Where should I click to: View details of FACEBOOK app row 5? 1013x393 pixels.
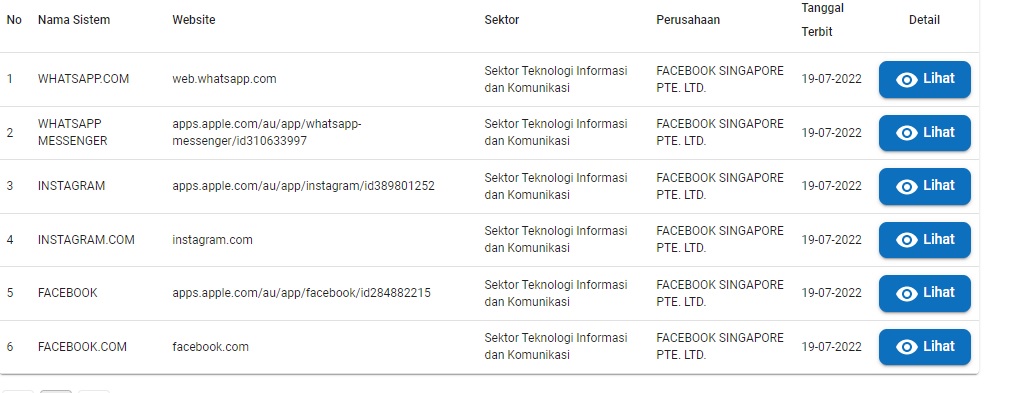point(924,293)
